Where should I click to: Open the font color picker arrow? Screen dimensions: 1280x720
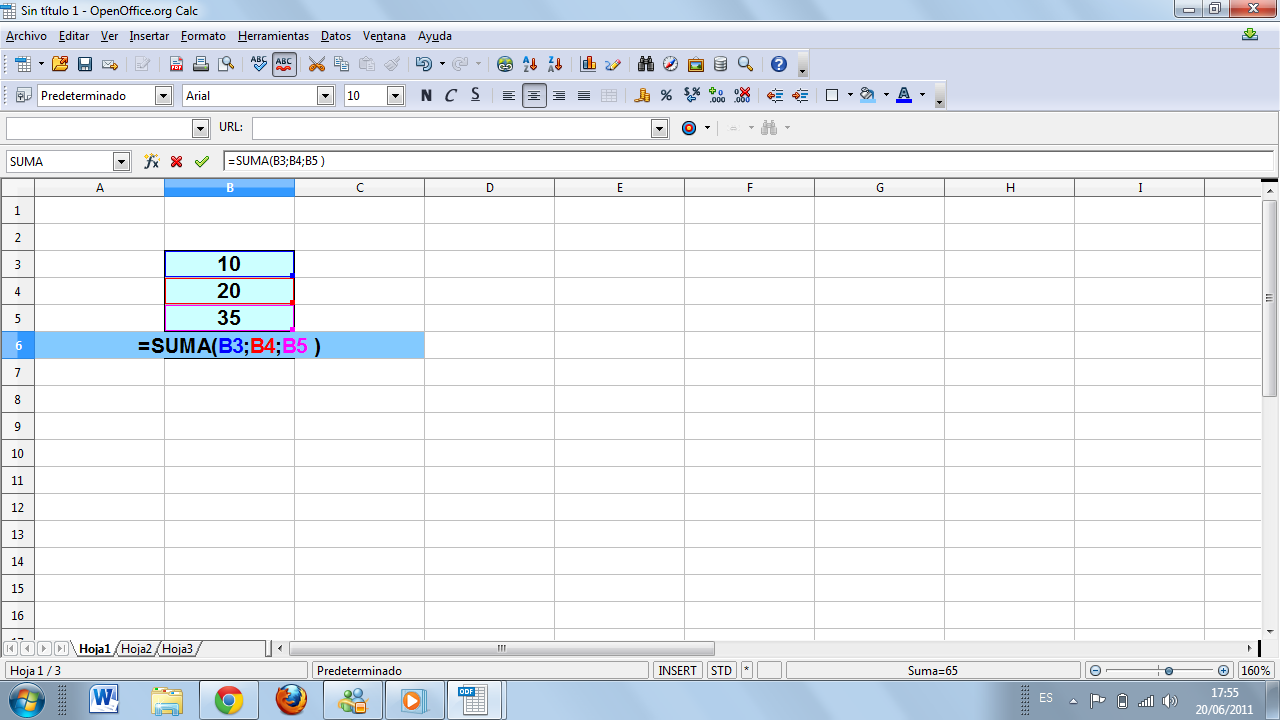(921, 95)
